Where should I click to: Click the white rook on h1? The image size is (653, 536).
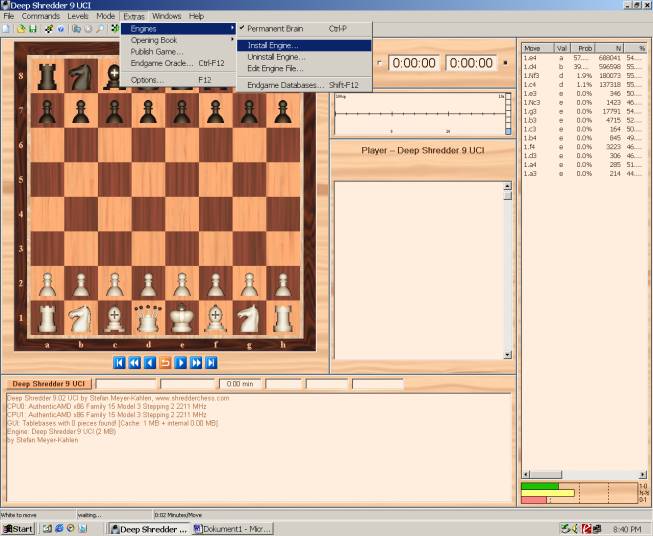[x=283, y=318]
